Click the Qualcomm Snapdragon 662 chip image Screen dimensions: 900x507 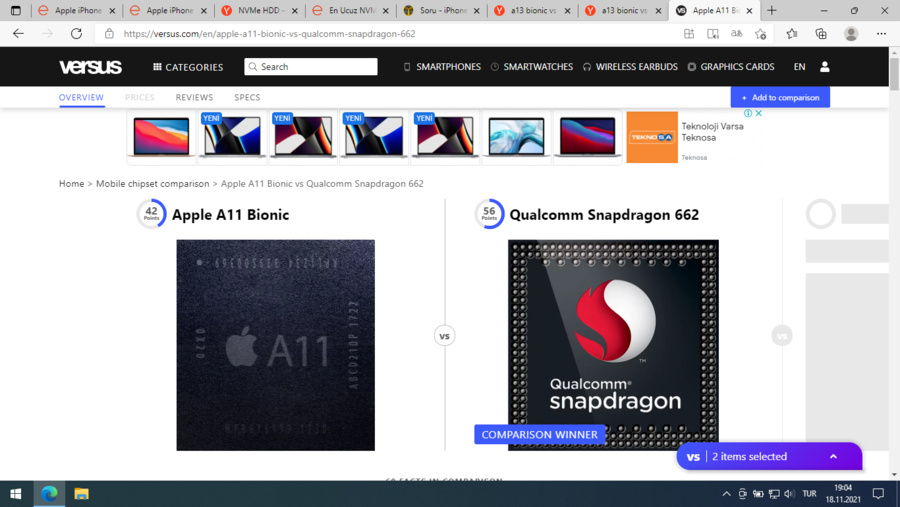coord(613,345)
